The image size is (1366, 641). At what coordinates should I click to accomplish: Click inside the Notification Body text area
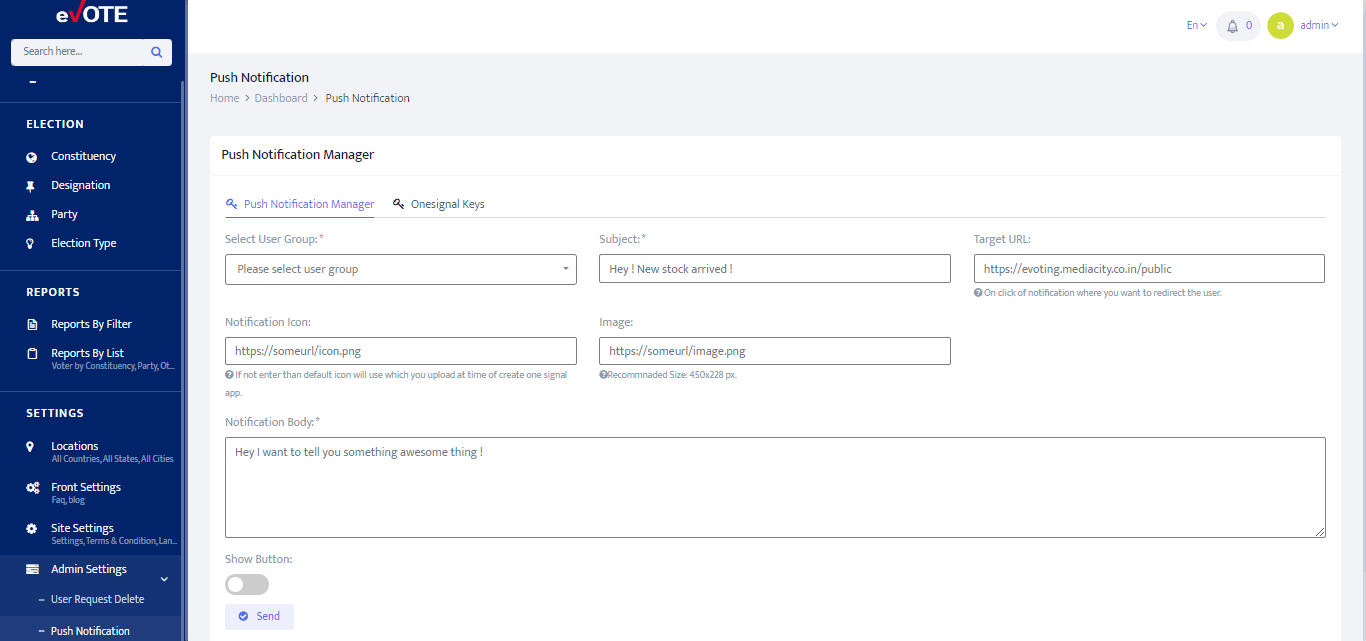click(775, 486)
